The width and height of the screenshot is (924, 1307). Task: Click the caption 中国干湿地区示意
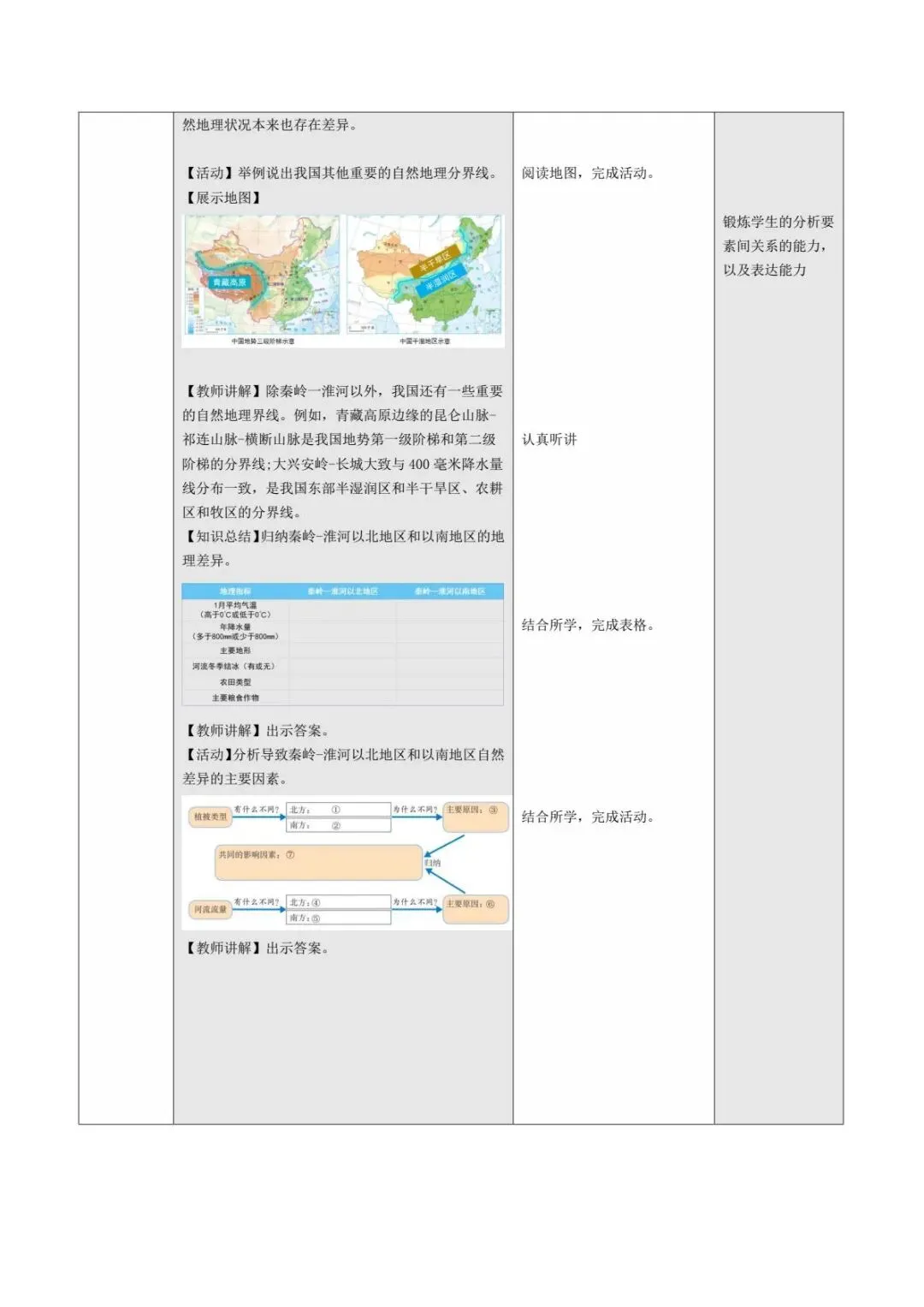pos(425,341)
